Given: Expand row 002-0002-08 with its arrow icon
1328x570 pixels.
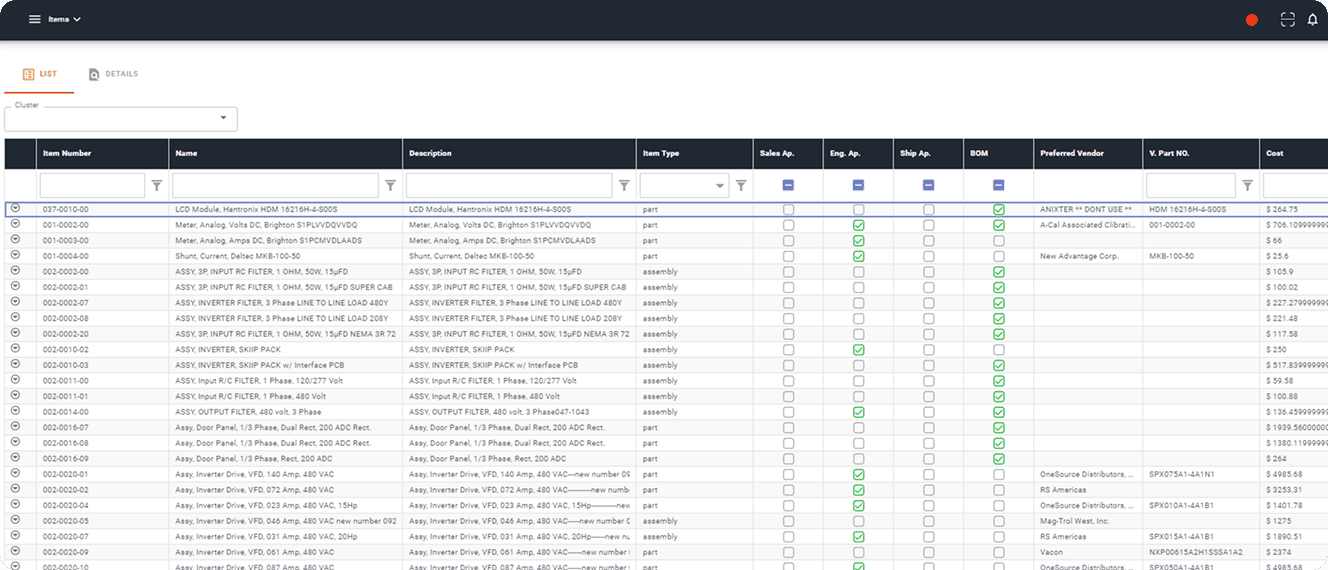Looking at the screenshot, I should tap(15, 317).
